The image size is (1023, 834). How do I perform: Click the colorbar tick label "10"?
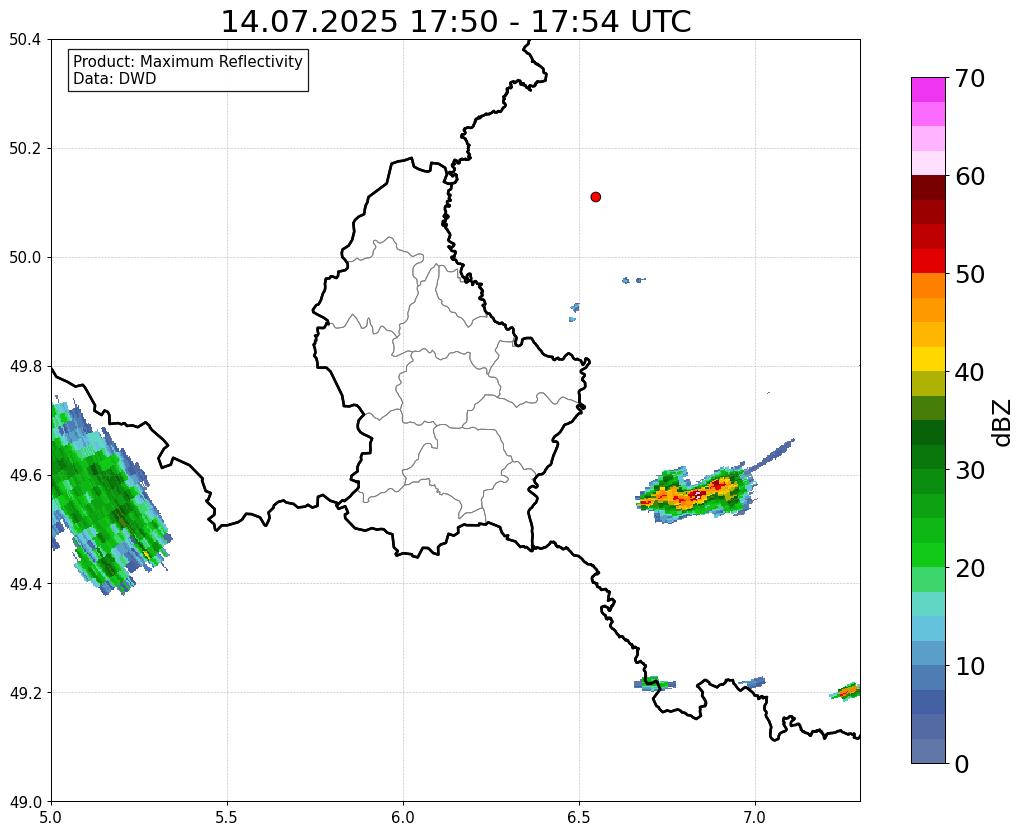(x=970, y=666)
